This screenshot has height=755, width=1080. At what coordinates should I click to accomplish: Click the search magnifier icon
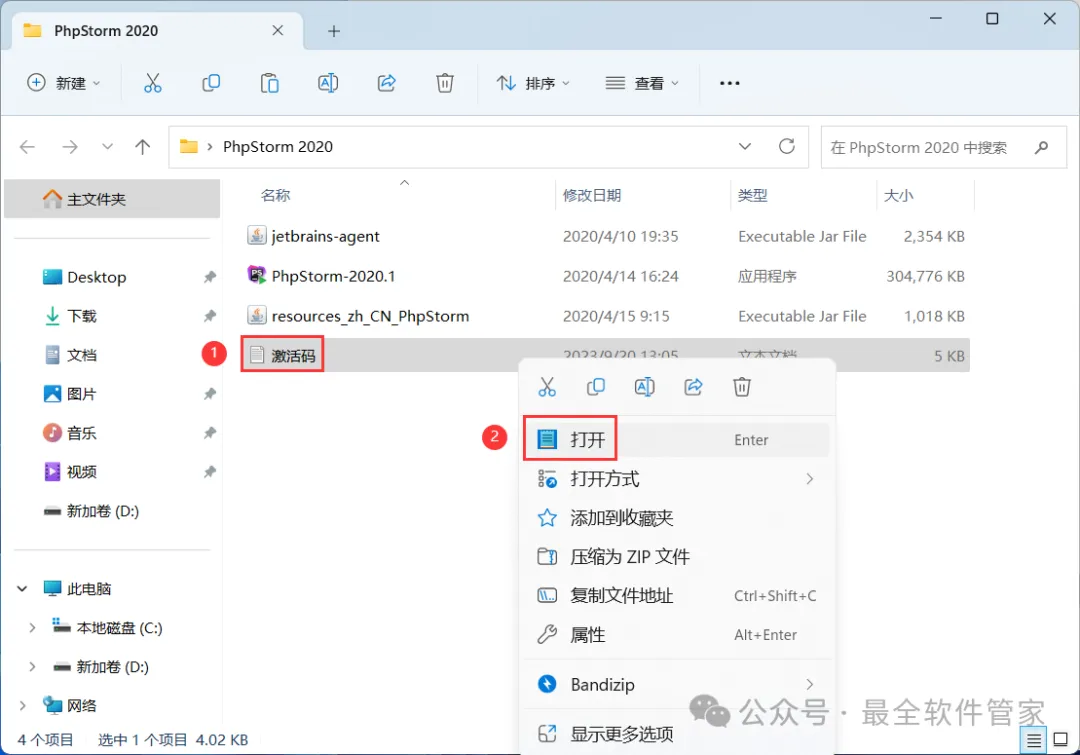[1041, 147]
